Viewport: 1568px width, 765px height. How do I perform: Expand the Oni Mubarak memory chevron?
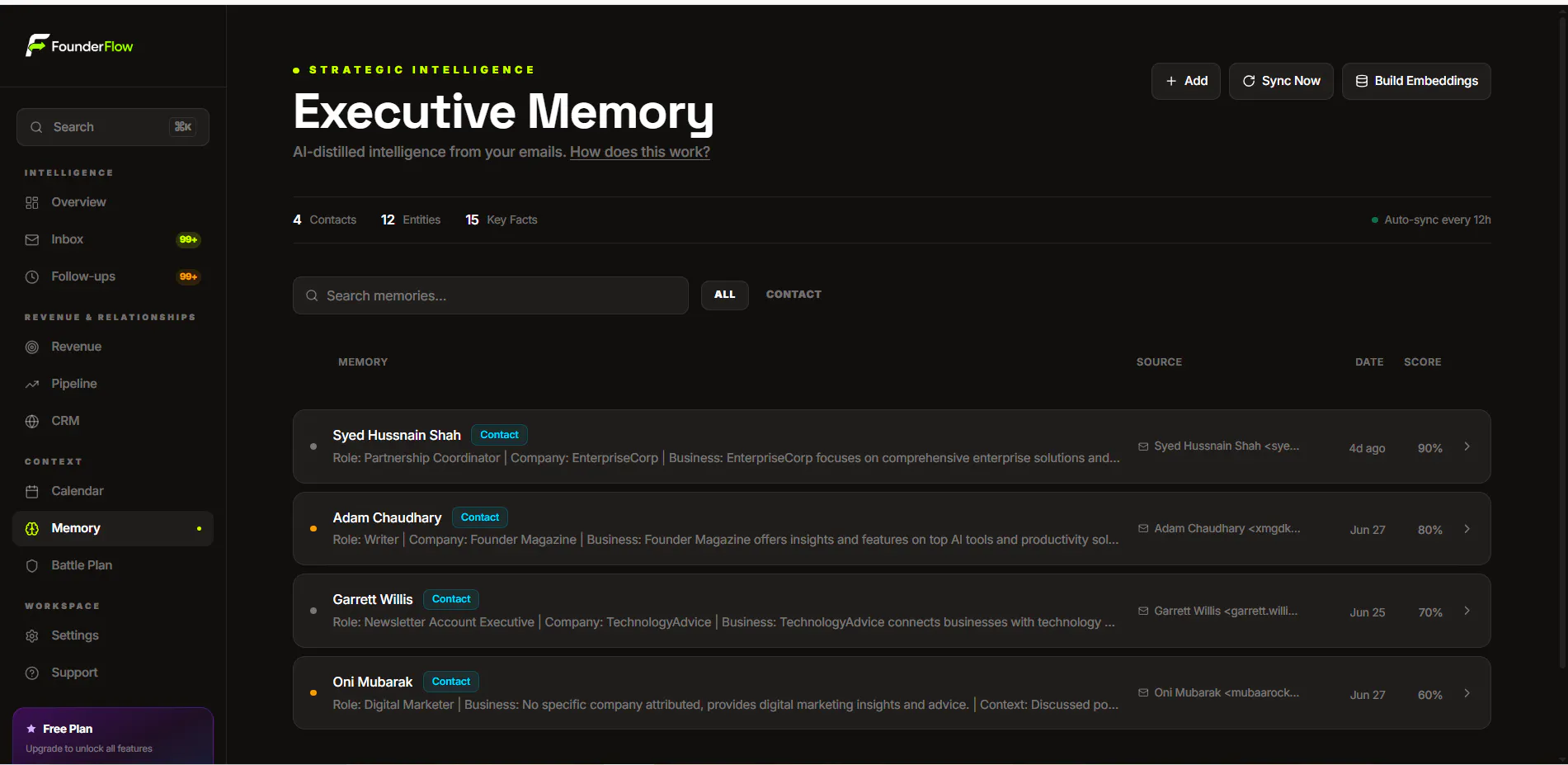click(x=1467, y=693)
